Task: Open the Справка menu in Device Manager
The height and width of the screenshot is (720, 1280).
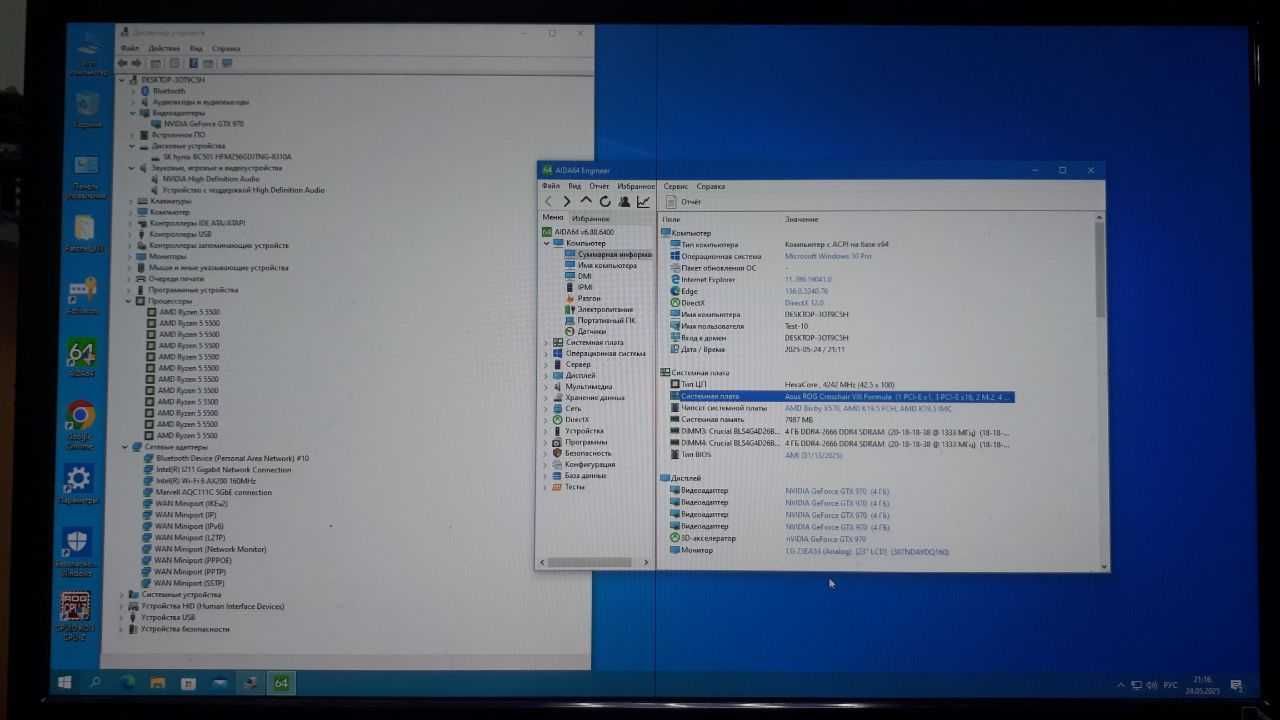Action: [226, 48]
